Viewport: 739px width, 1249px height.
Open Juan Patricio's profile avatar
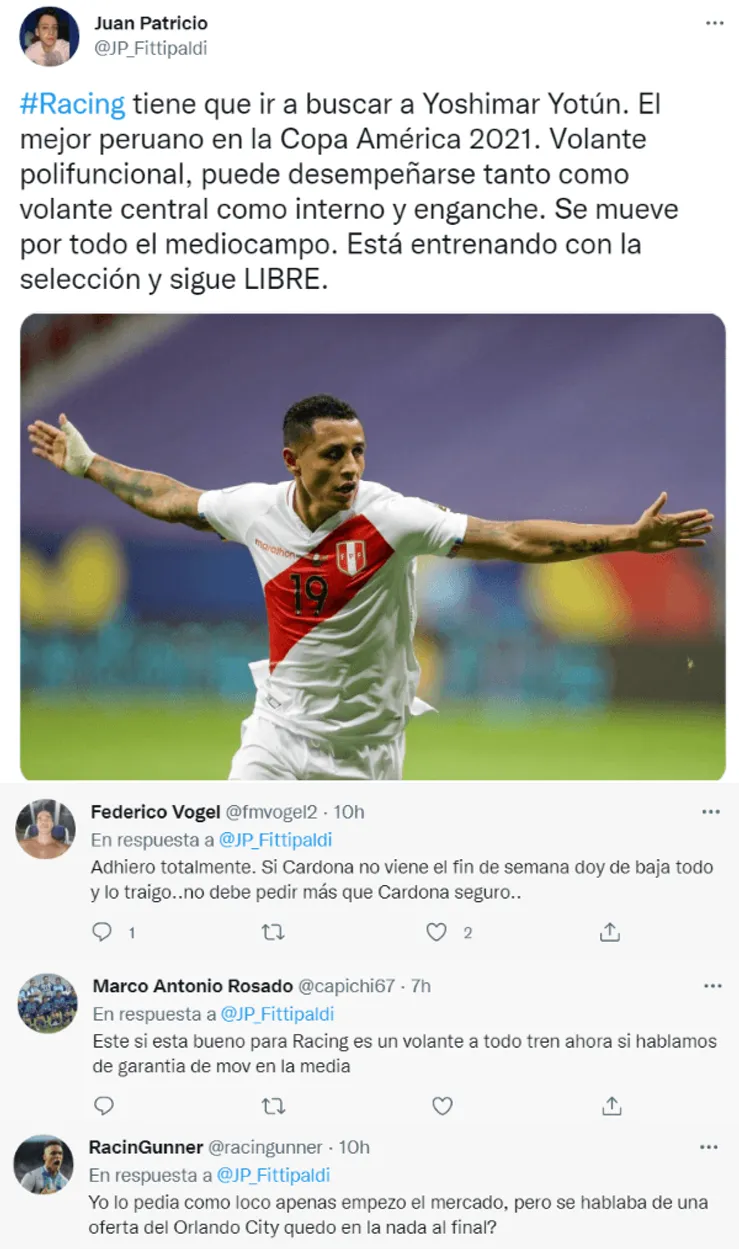coord(49,36)
